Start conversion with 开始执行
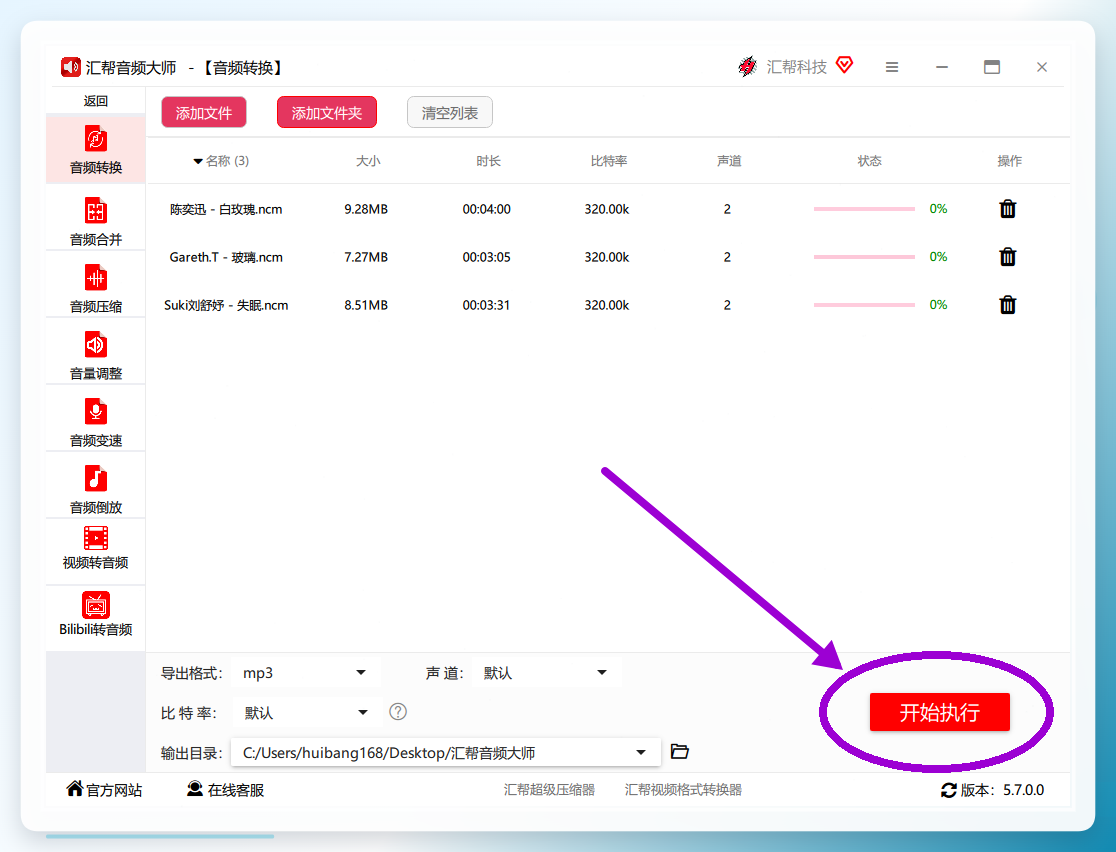Image resolution: width=1116 pixels, height=852 pixels. 939,712
